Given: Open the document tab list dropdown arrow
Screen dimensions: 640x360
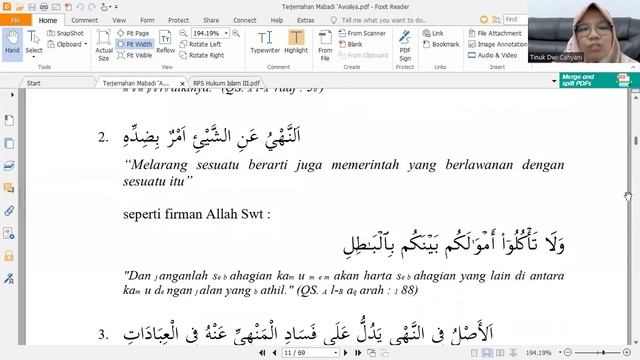Looking at the screenshot, I should click(554, 81).
